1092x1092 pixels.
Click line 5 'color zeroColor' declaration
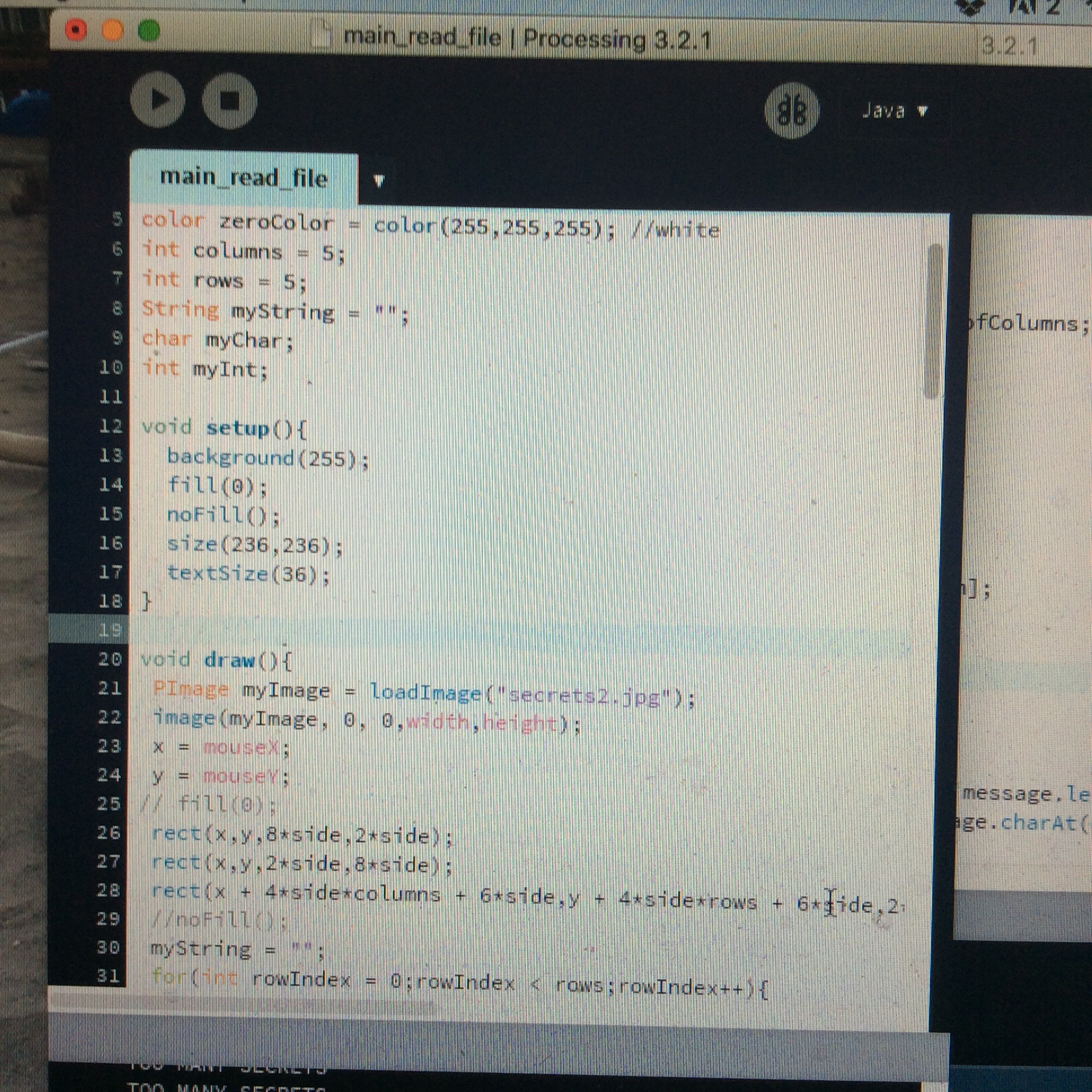(430, 225)
